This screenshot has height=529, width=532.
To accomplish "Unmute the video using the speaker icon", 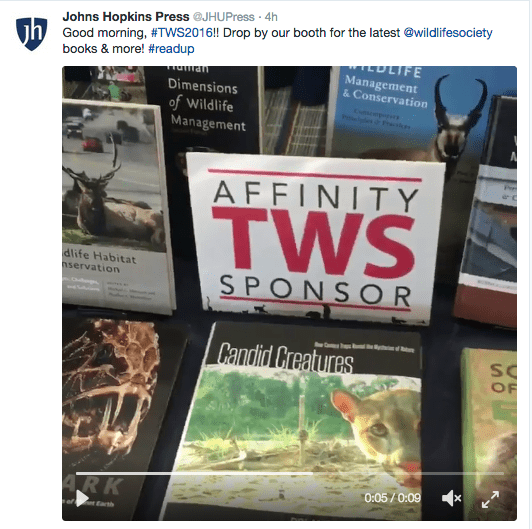I will [451, 498].
